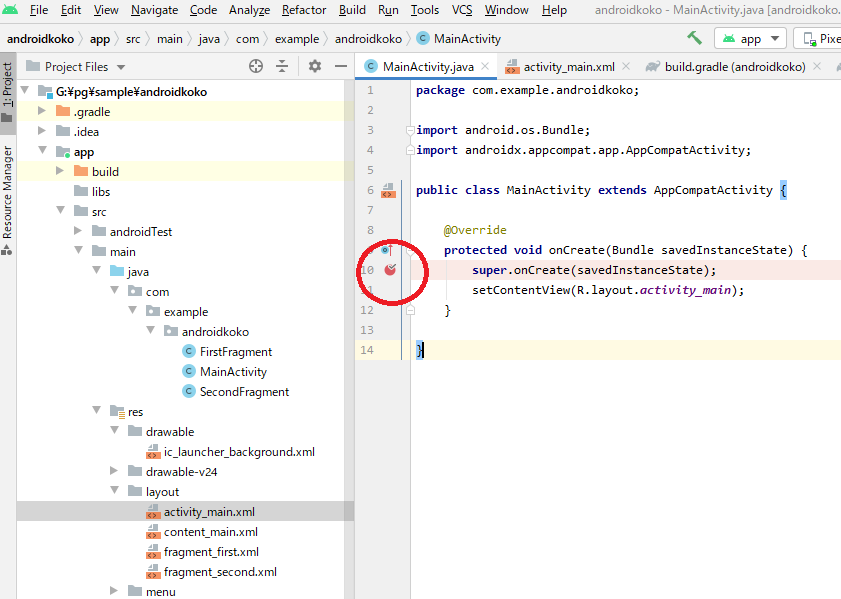Expand the .idea folder
Viewport: 841px width, 599px height.
pos(42,131)
